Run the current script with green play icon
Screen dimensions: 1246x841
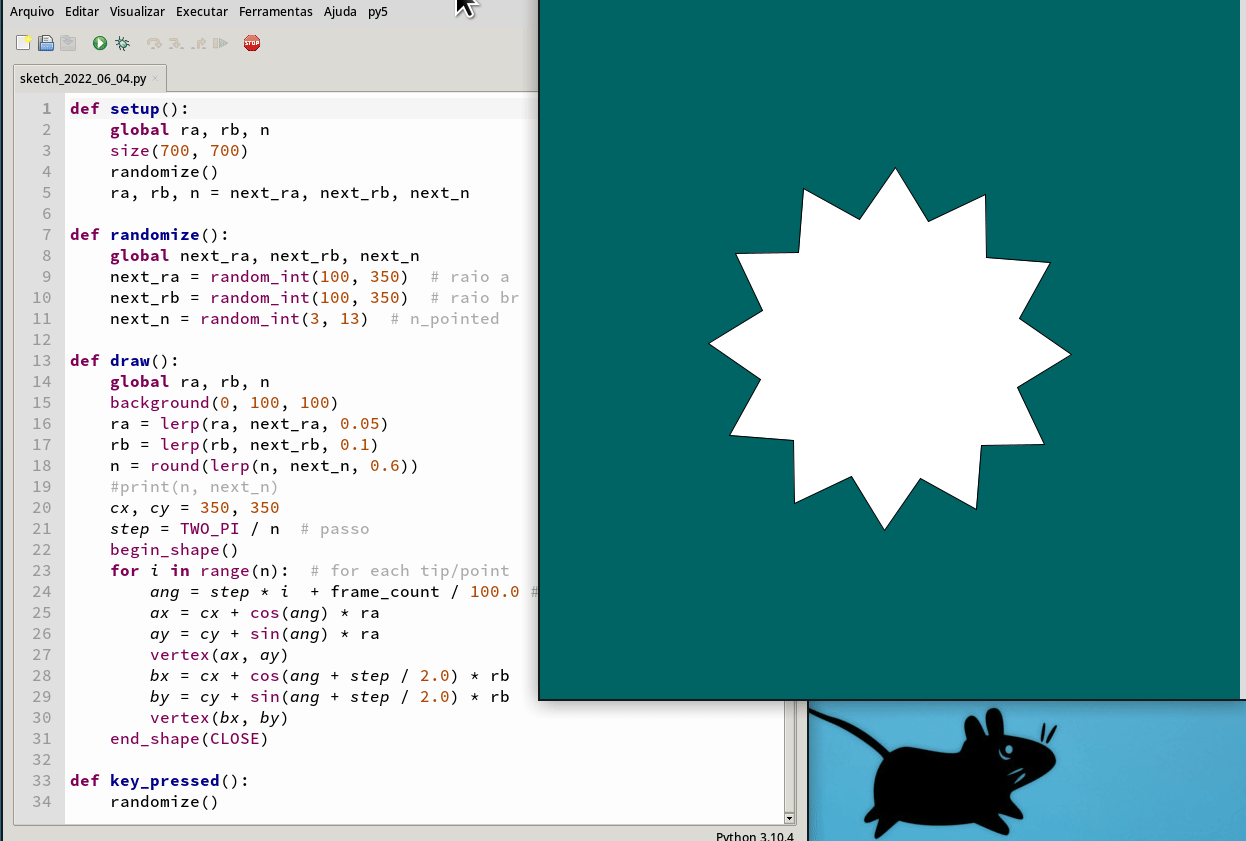coord(100,43)
